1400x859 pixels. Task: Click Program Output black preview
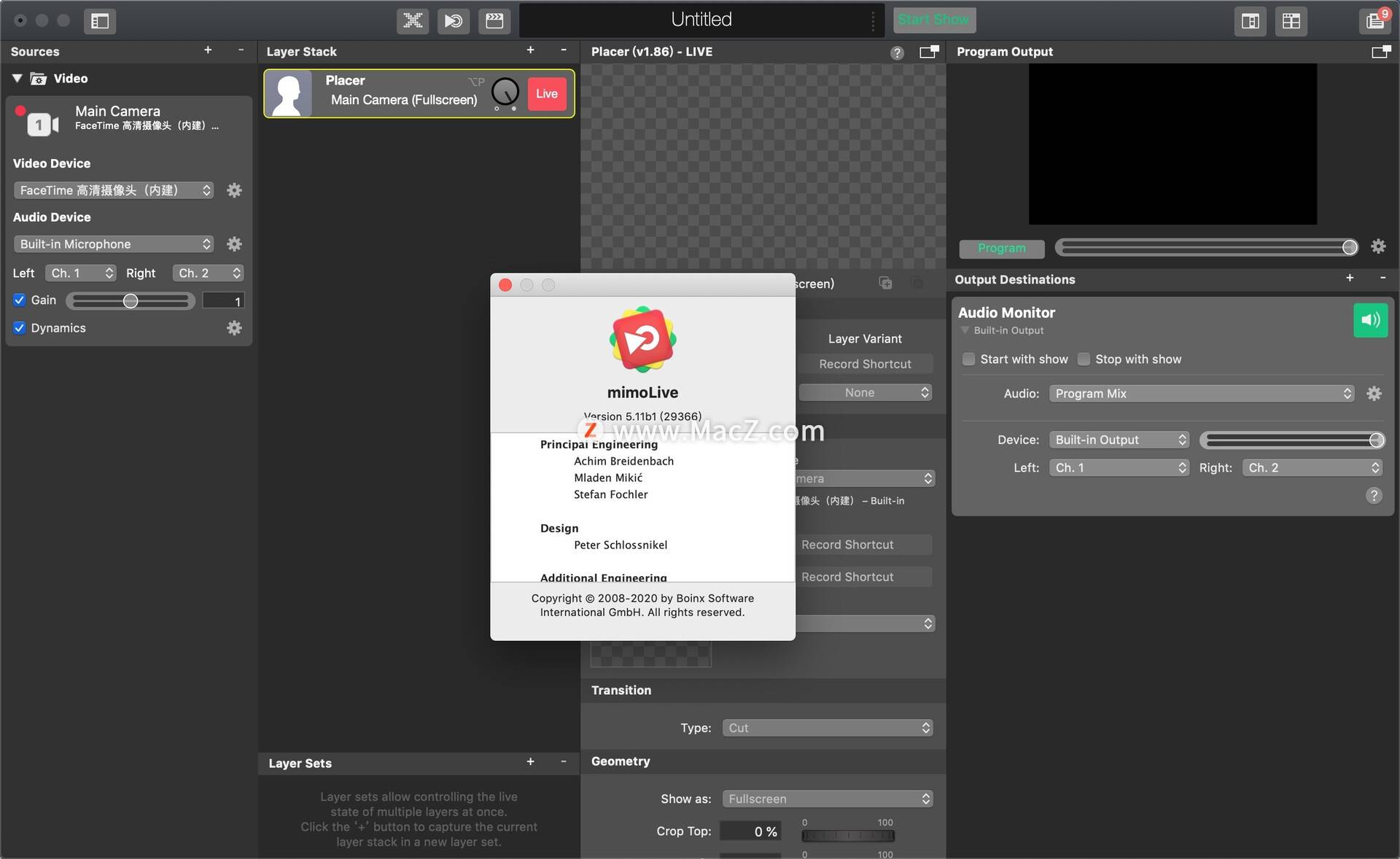(1172, 144)
